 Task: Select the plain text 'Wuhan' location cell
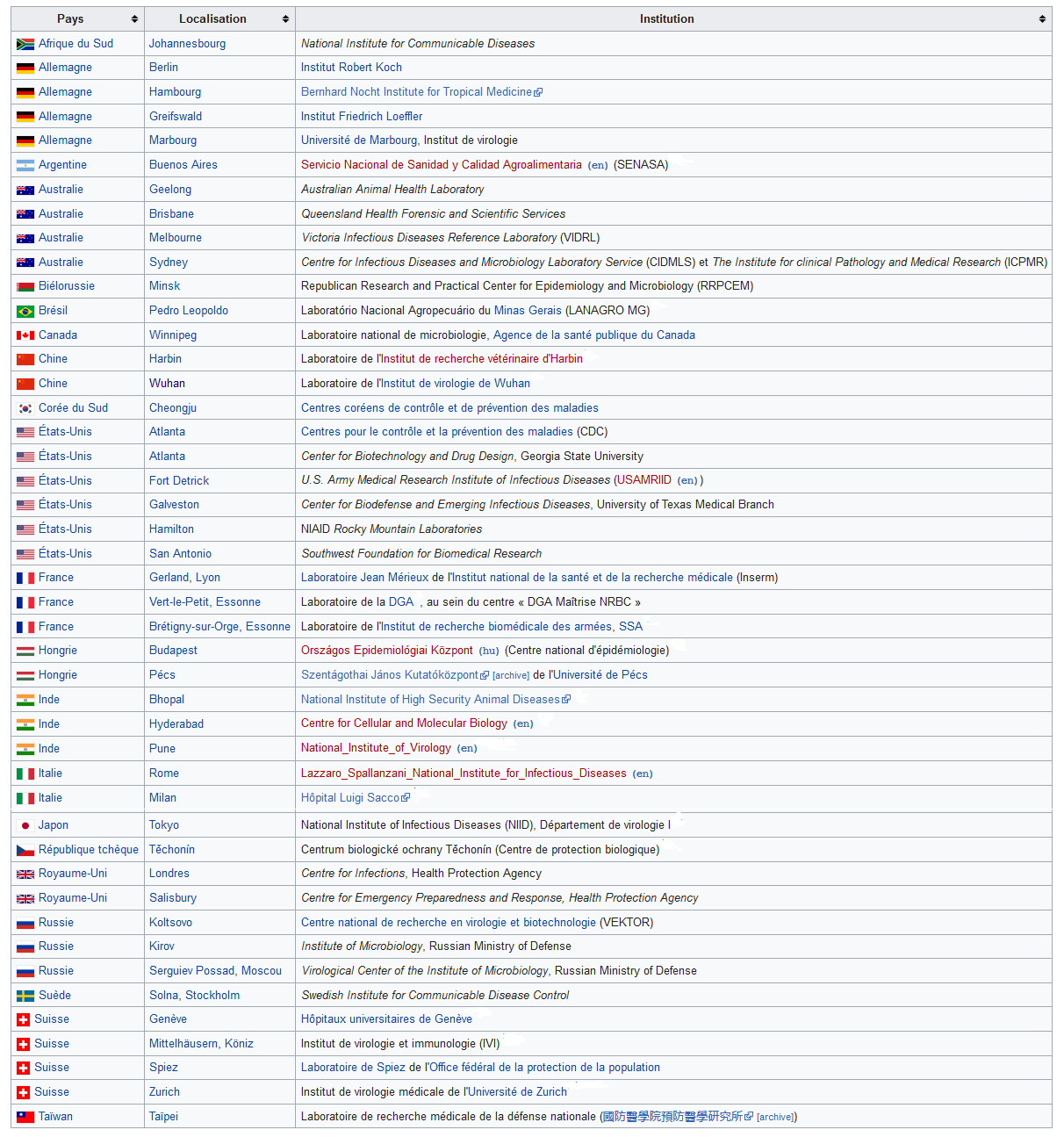point(167,384)
